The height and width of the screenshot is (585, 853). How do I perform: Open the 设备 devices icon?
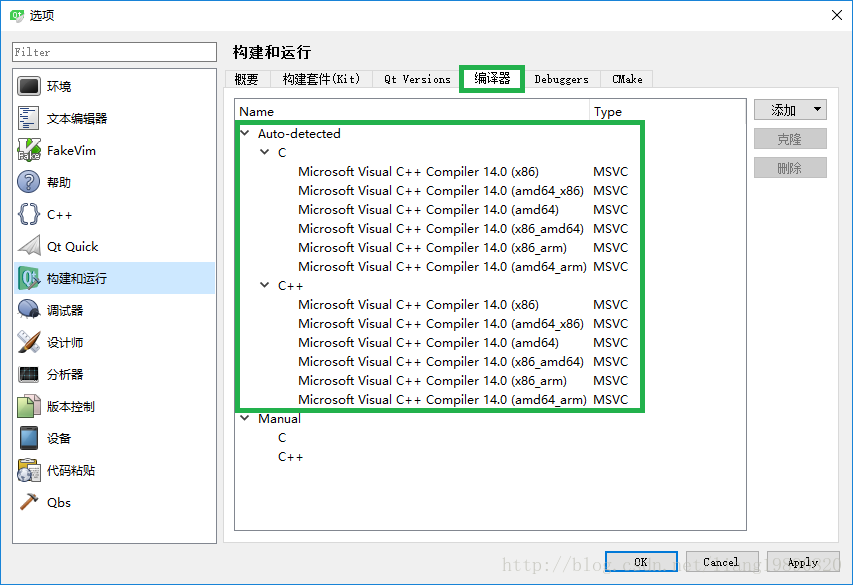29,438
